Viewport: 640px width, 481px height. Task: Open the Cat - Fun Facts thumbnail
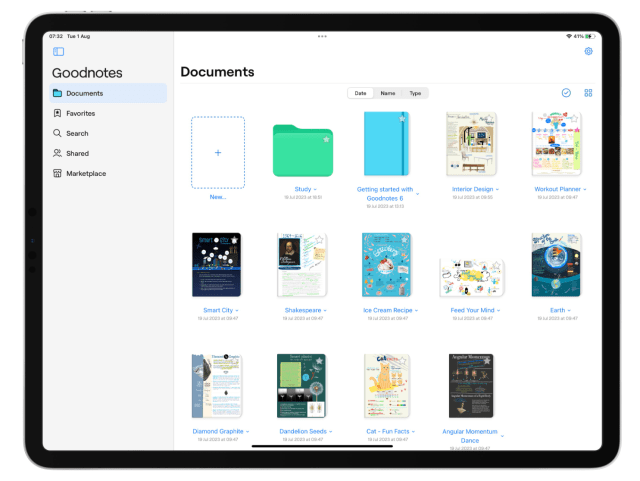tap(387, 386)
